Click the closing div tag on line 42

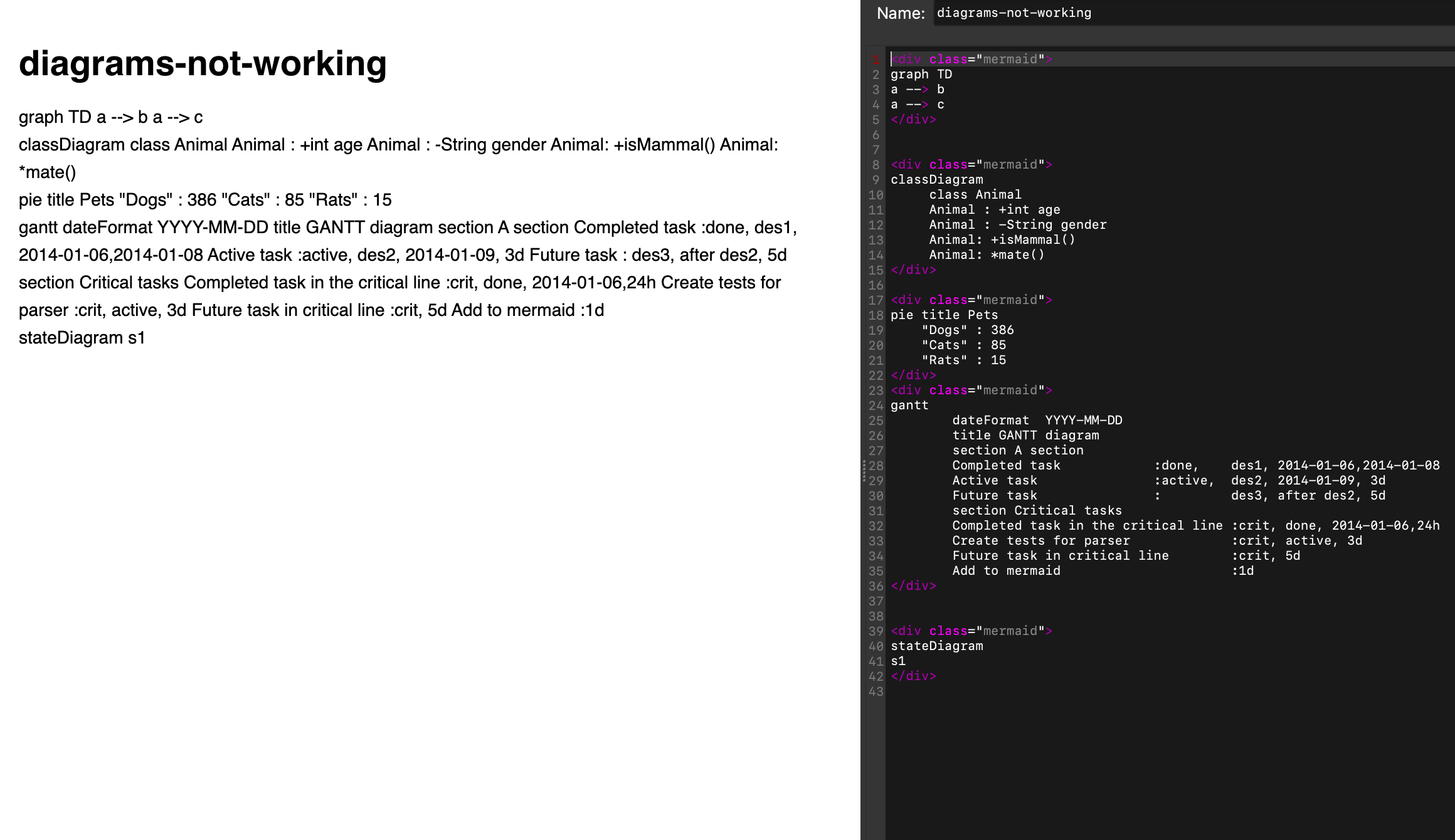click(913, 676)
